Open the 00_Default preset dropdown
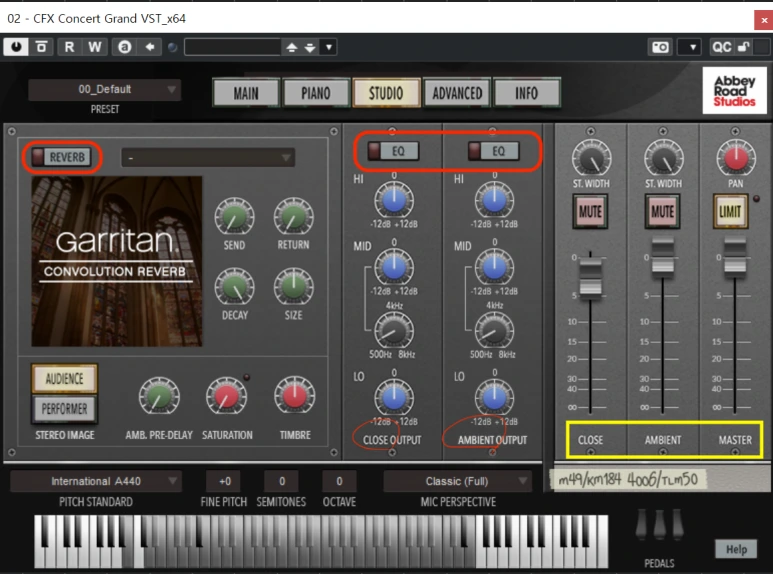Screen dimensions: 773x574 105,89
